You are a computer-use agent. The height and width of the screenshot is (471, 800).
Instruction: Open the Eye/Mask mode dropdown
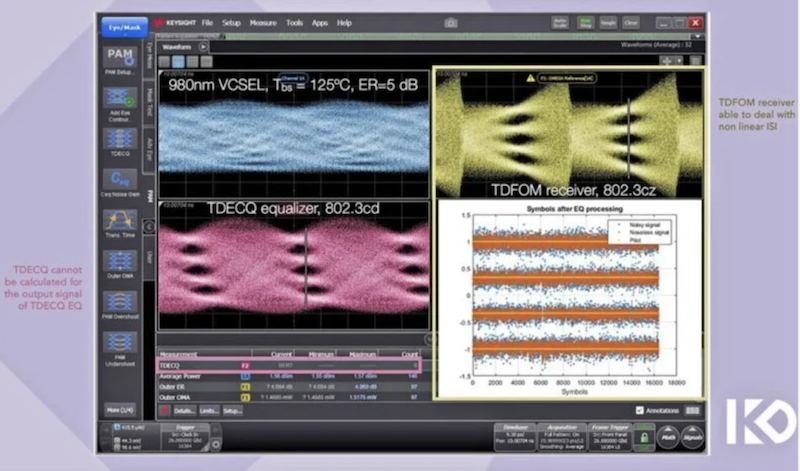click(x=124, y=28)
